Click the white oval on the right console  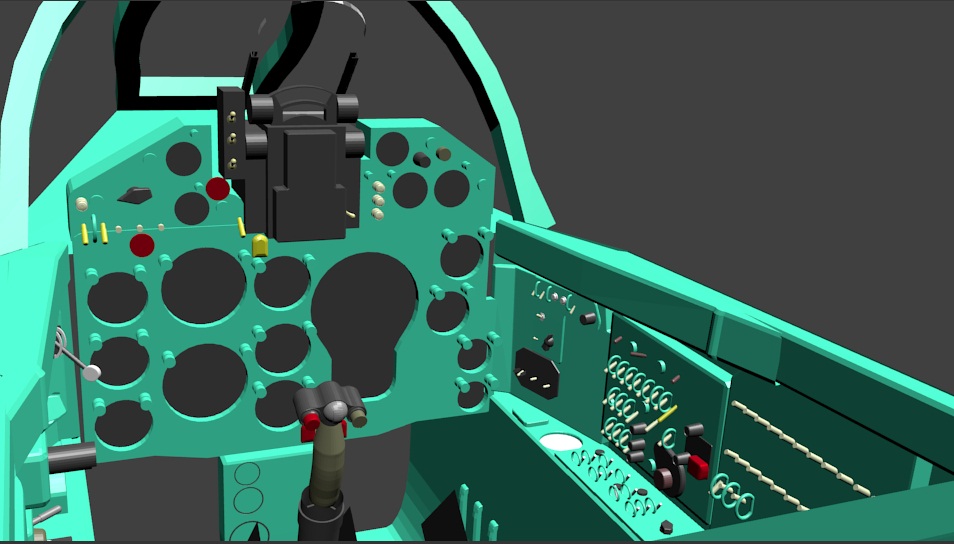(560, 442)
